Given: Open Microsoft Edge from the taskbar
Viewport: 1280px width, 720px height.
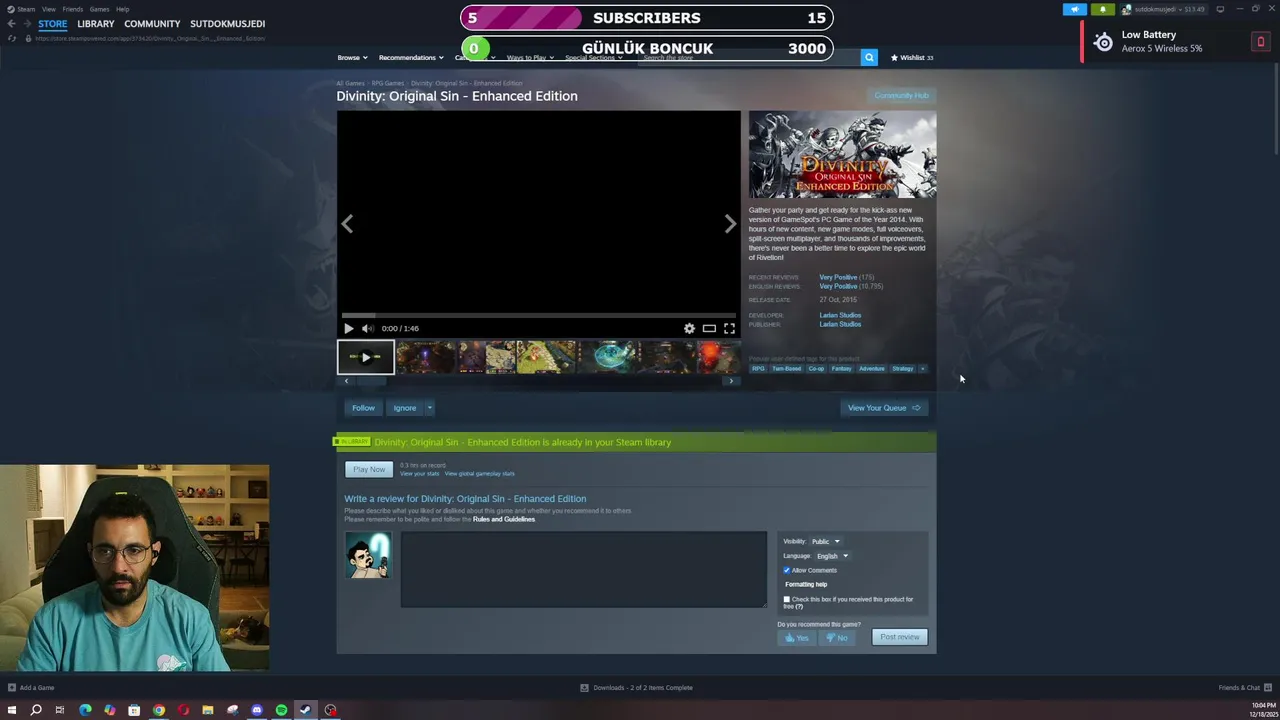Looking at the screenshot, I should (85, 710).
